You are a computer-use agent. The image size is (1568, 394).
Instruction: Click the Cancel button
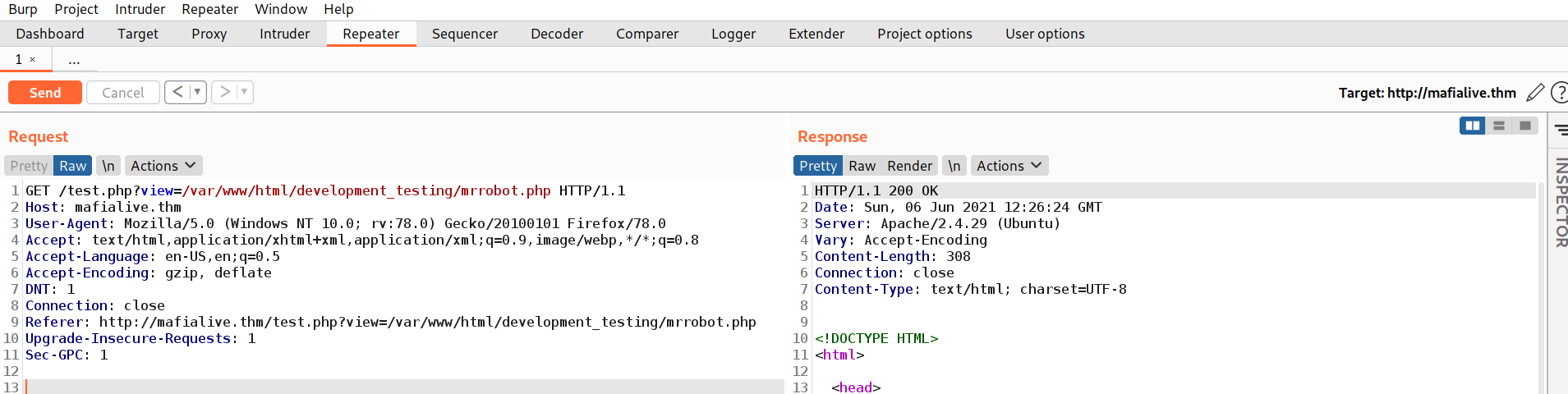123,93
